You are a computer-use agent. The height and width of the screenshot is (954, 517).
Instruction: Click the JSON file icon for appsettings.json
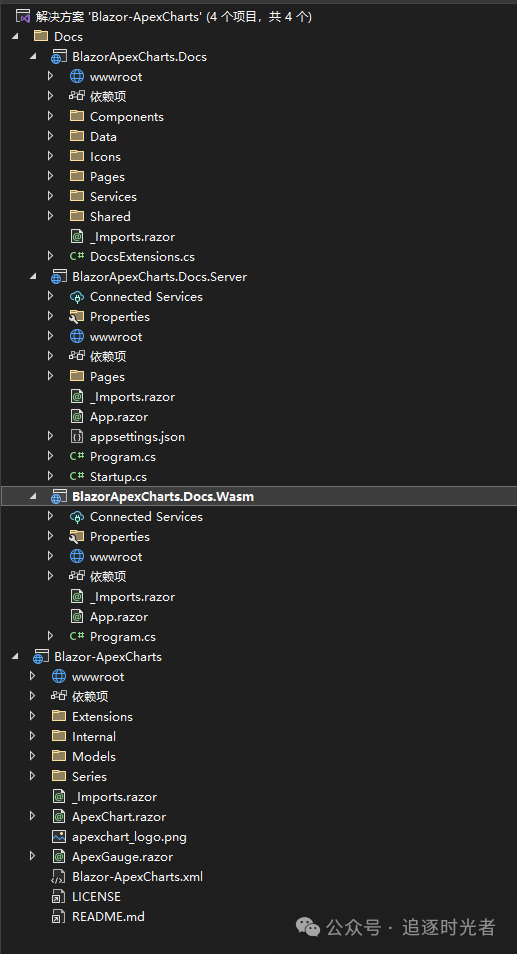pos(77,437)
